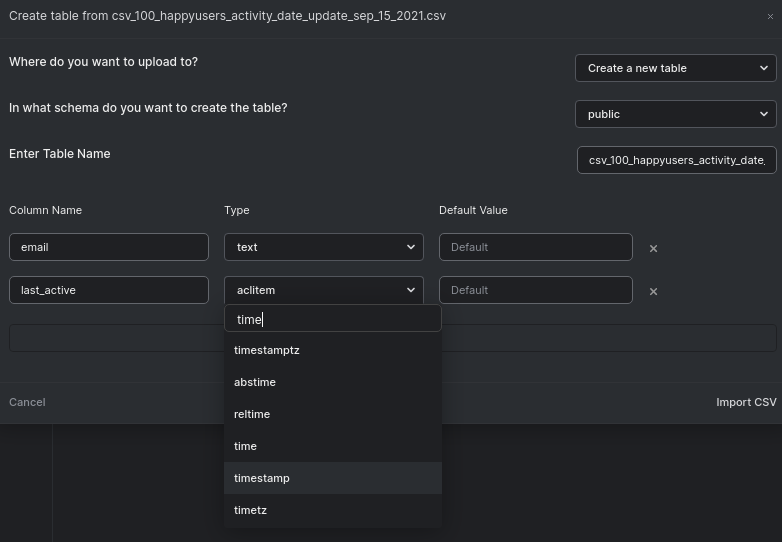Open the email column type dropdown
Image resolution: width=782 pixels, height=542 pixels.
click(x=324, y=247)
